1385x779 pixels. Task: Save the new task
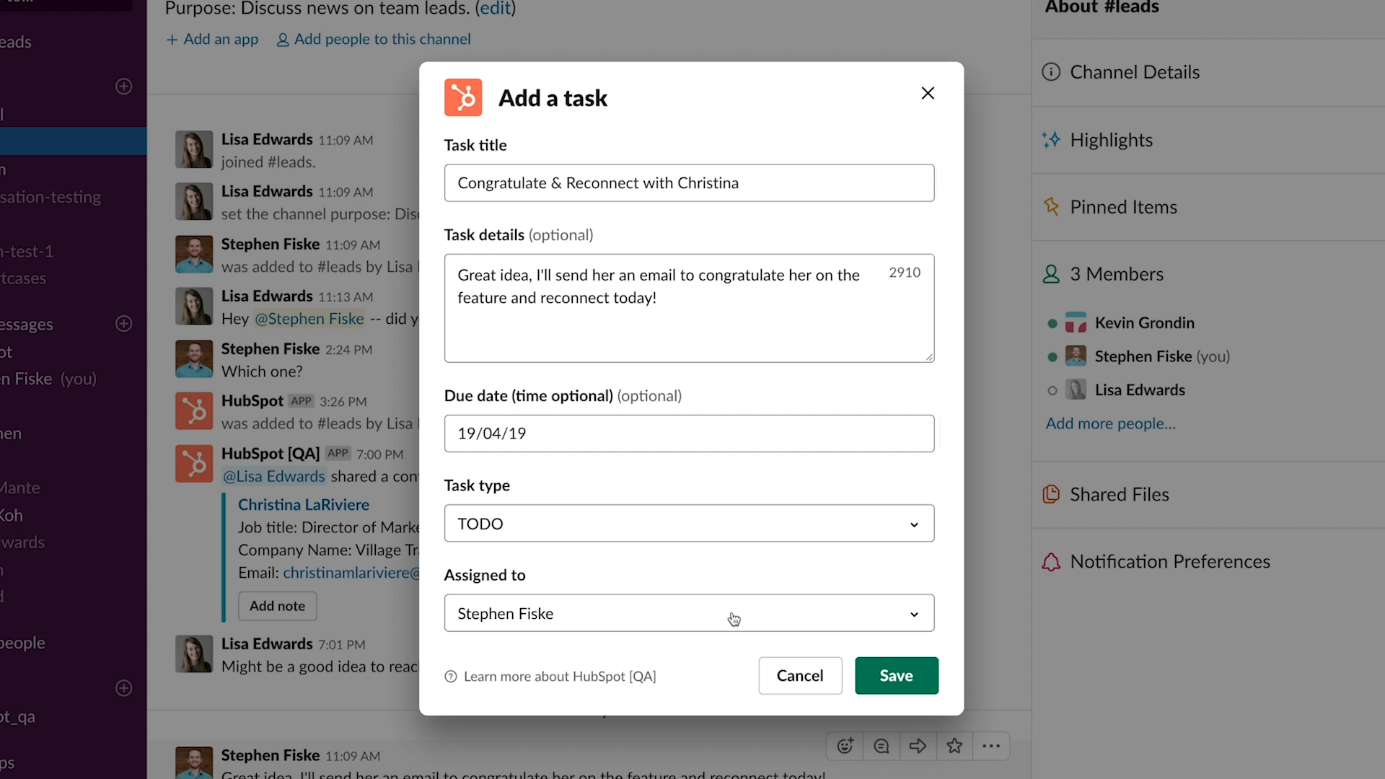coord(896,676)
